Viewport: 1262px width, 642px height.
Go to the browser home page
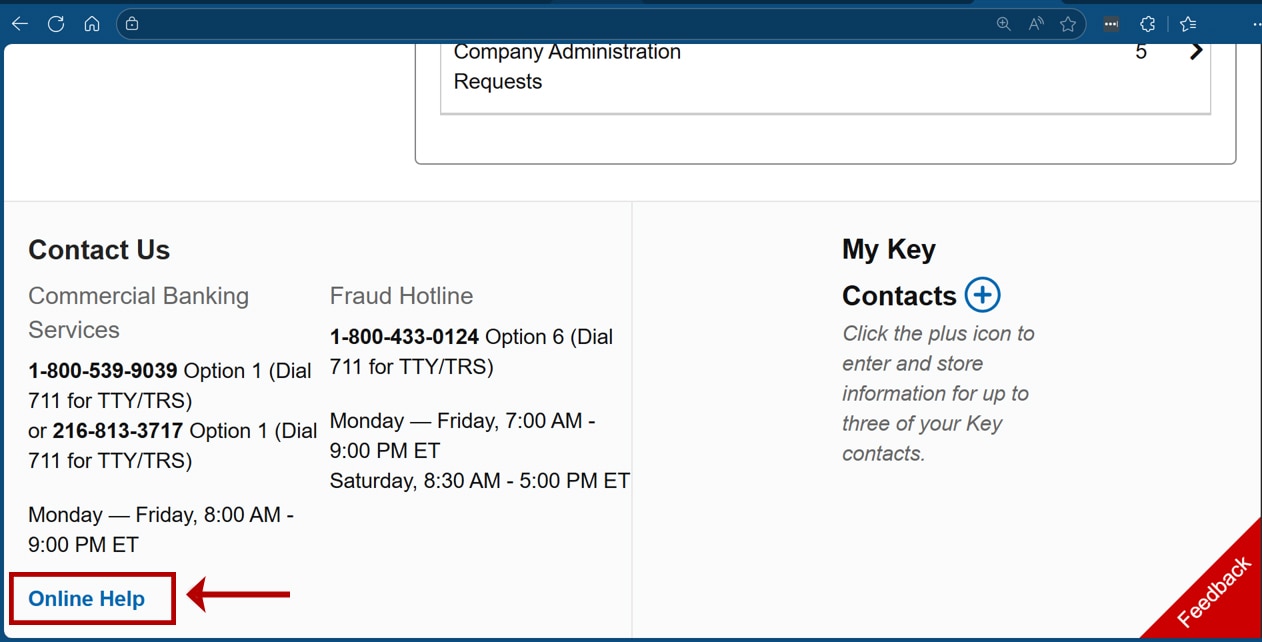tap(92, 24)
